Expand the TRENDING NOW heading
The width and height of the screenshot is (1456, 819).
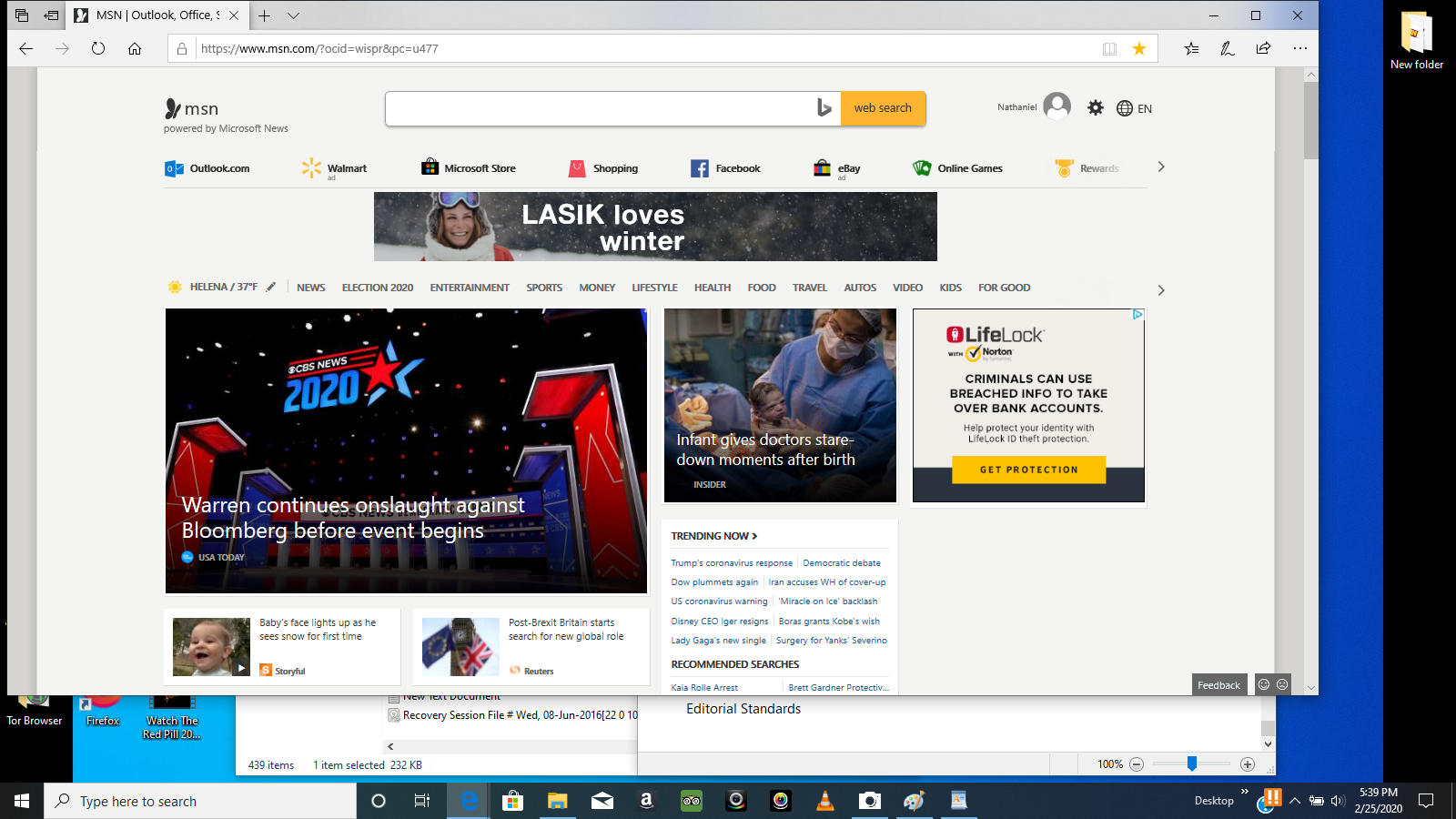[x=714, y=536]
